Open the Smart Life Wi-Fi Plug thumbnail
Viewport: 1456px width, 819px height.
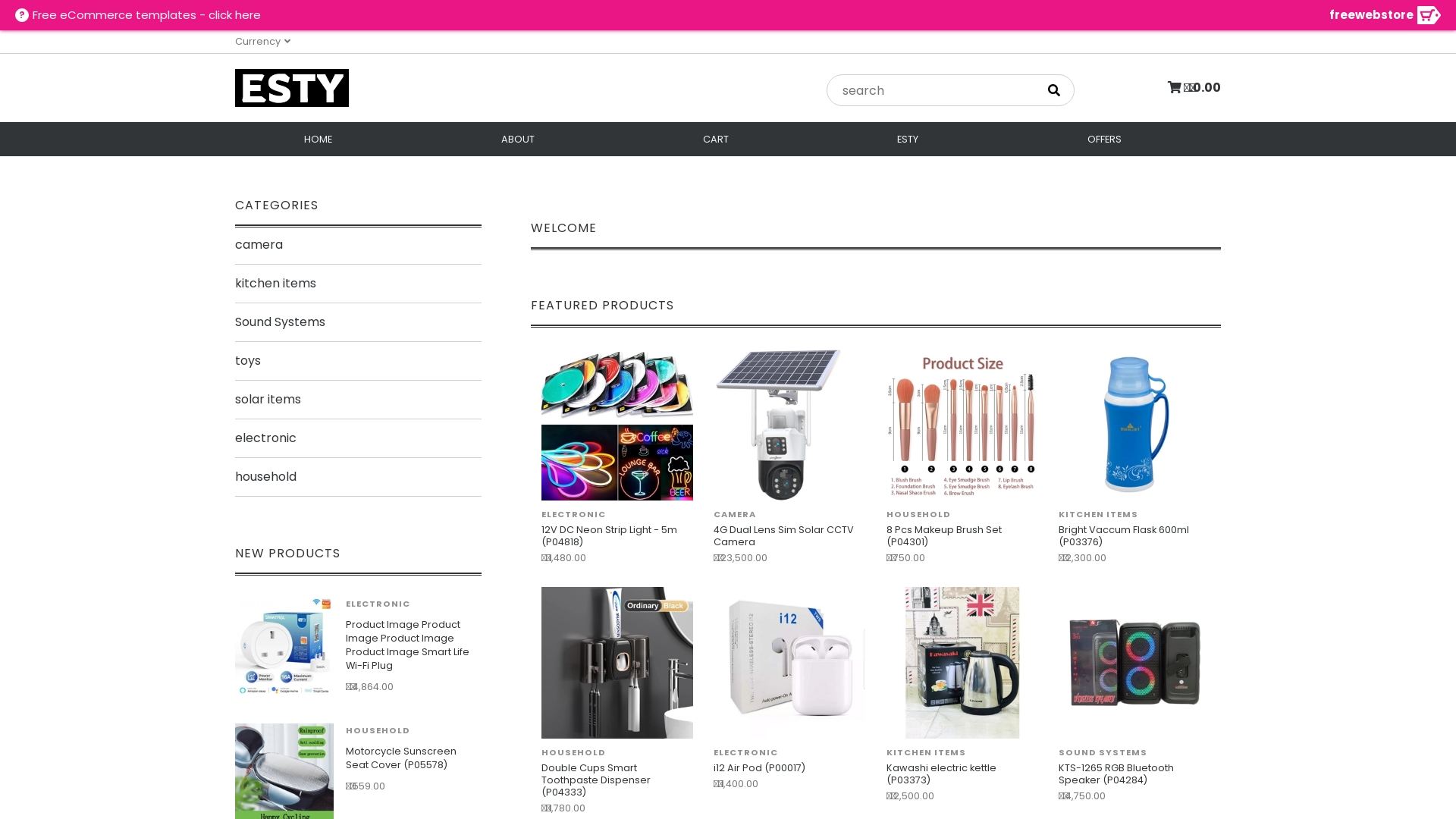tap(284, 646)
